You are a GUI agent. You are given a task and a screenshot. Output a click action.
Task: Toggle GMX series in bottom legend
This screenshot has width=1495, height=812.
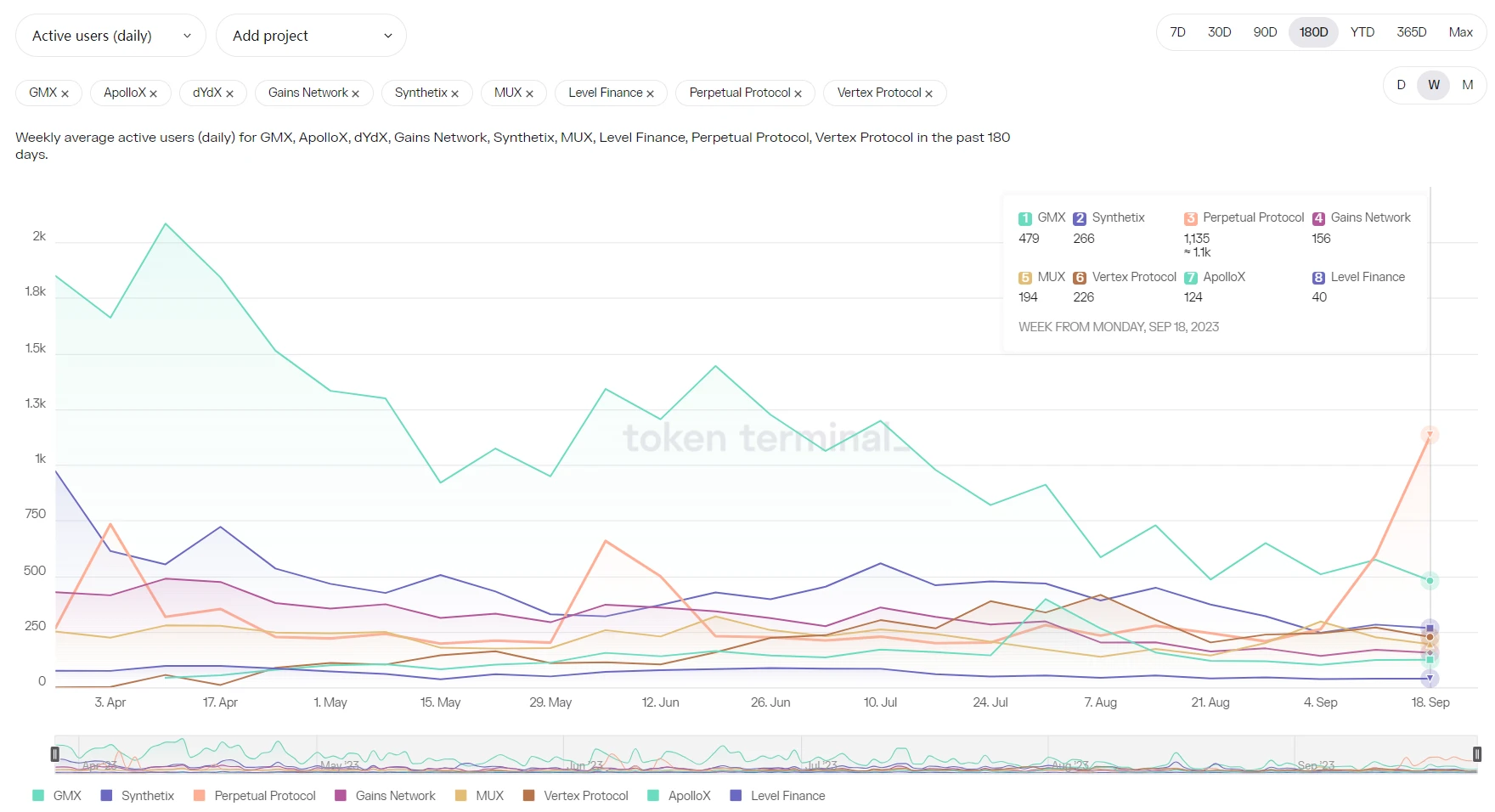(x=57, y=796)
